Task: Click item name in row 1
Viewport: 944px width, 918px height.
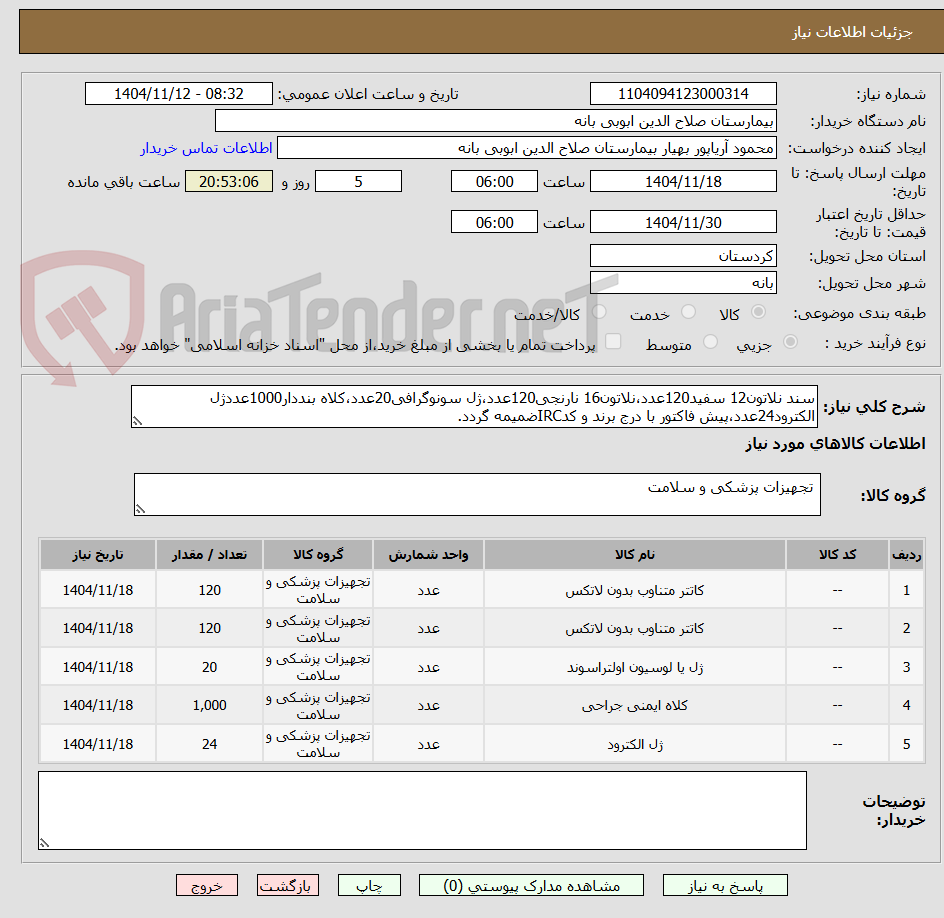Action: point(635,591)
